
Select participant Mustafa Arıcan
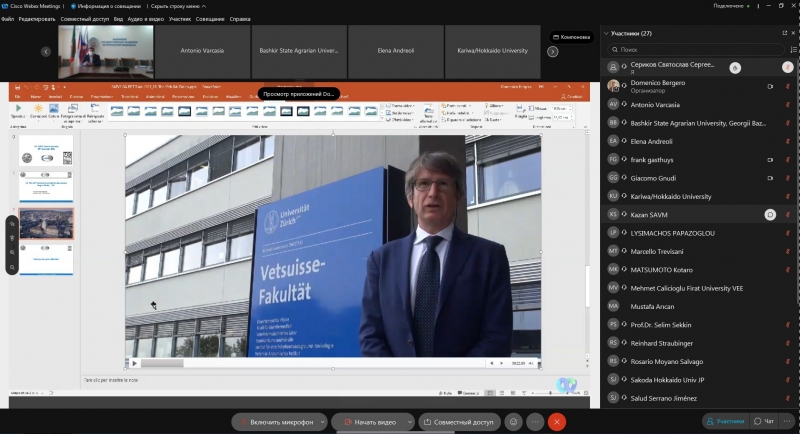coord(698,307)
